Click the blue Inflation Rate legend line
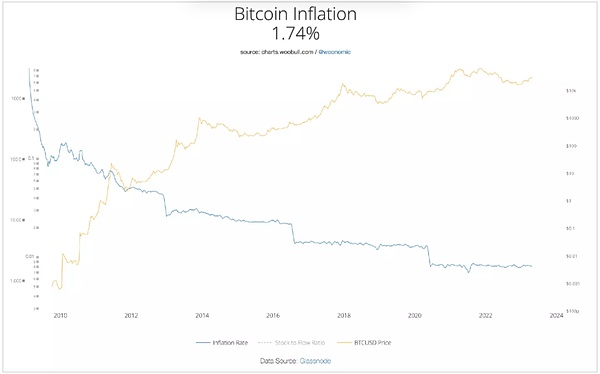The height and width of the screenshot is (374, 600). tap(203, 343)
